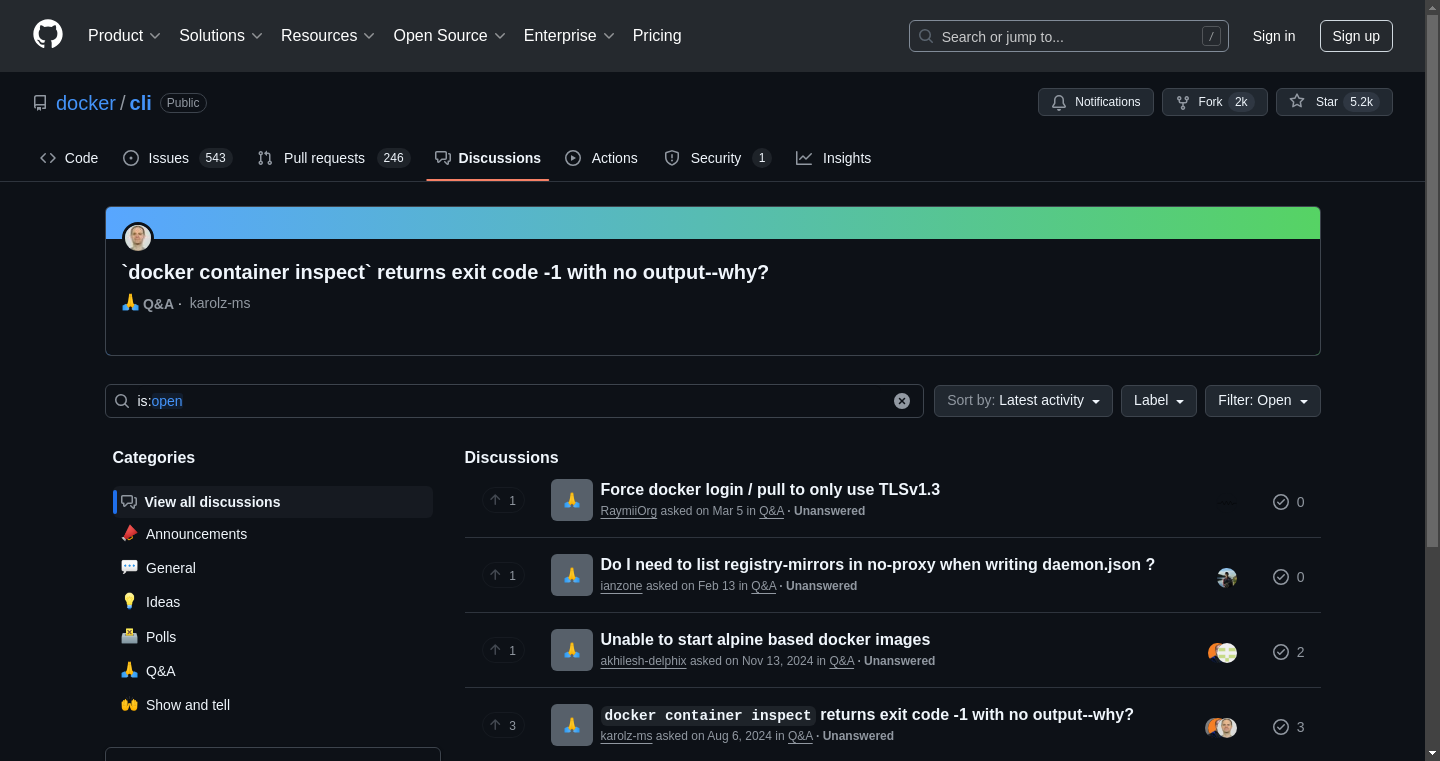The image size is (1440, 761).
Task: Expand the Product menu
Action: [x=124, y=36]
